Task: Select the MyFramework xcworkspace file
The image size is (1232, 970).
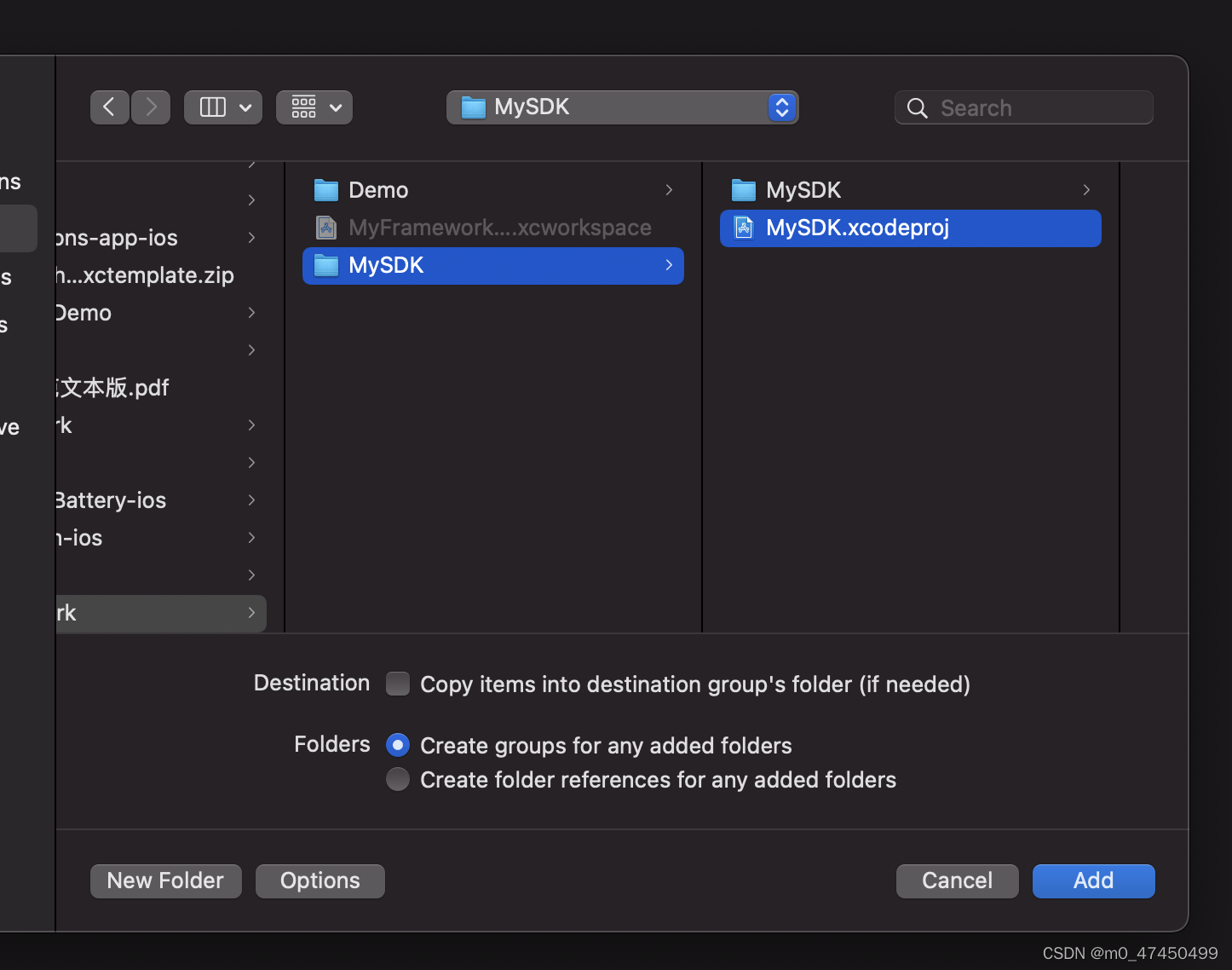Action: (493, 228)
